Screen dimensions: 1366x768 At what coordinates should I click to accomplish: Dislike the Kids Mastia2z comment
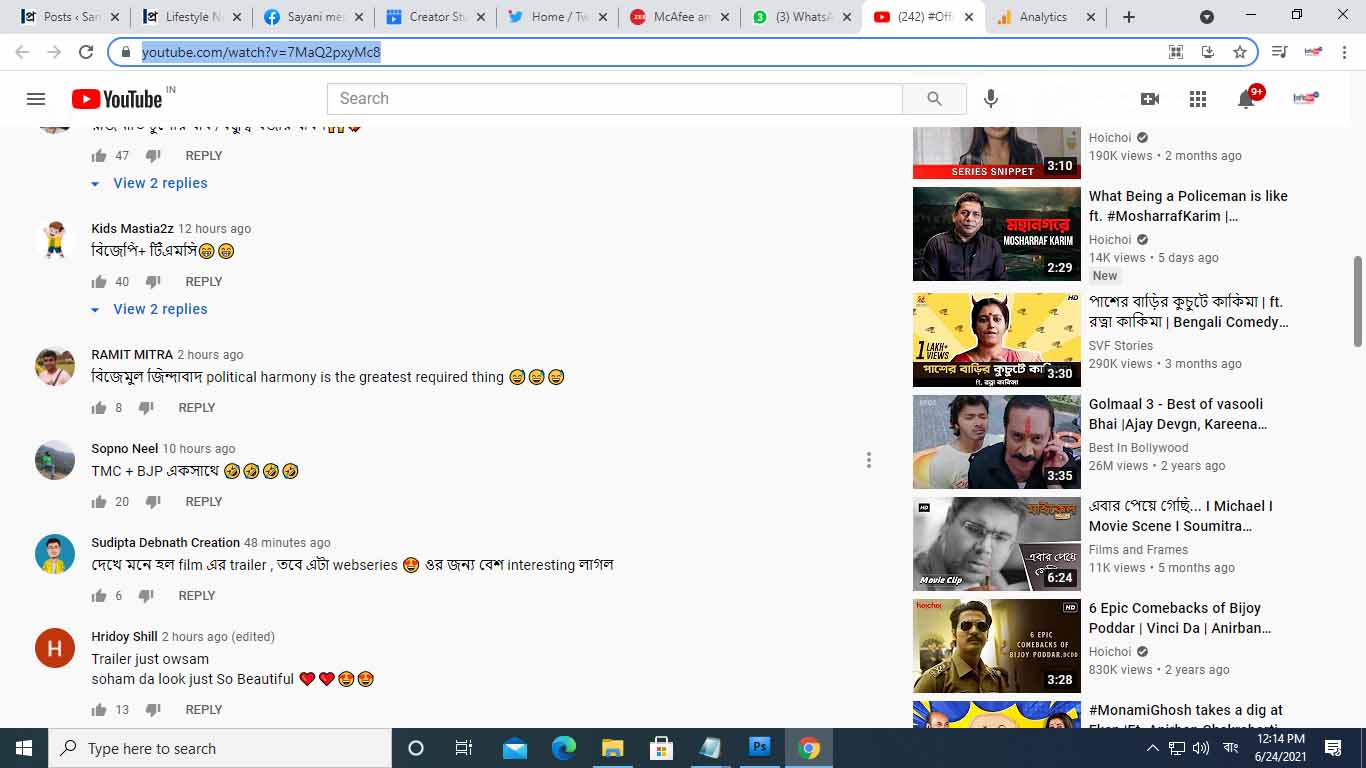153,282
